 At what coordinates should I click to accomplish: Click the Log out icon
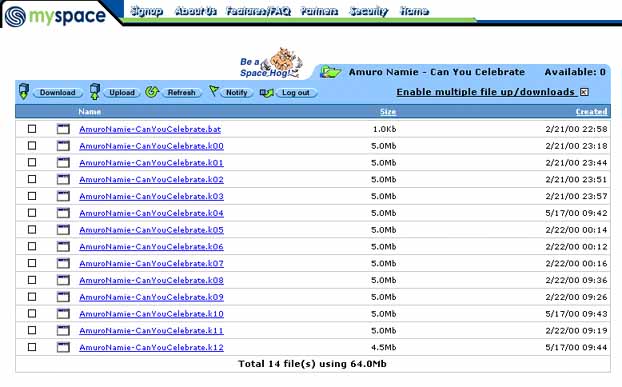pyautogui.click(x=267, y=93)
